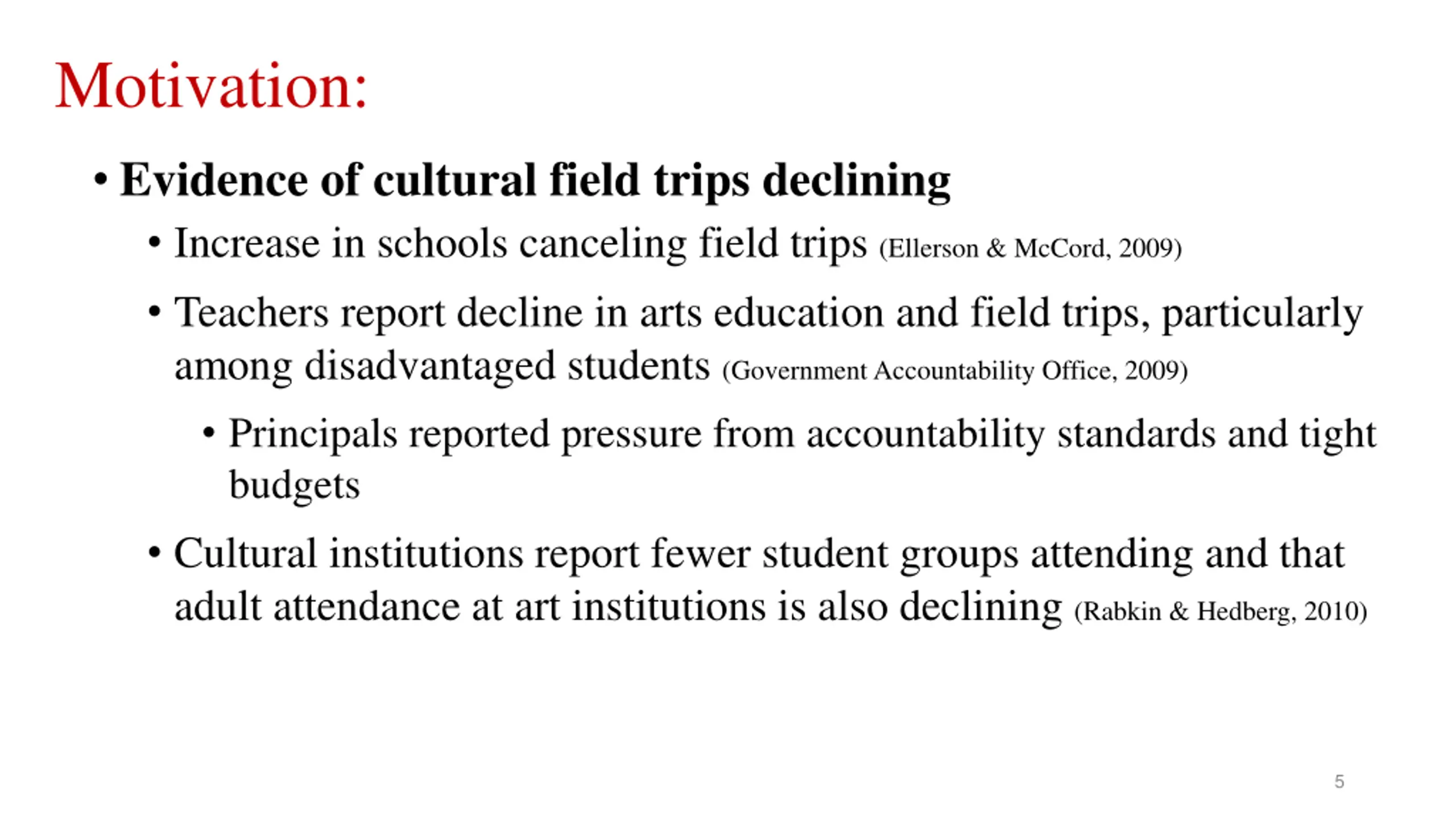Screen dimensions: 1456x819
Task: Click the "Teachers report decline in arts education" line
Action: tap(768, 314)
